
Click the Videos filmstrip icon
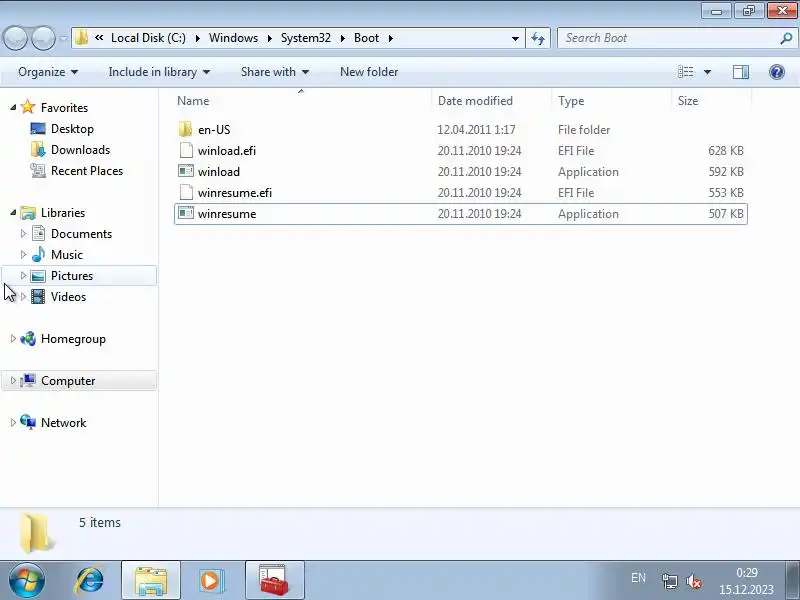tap(38, 296)
